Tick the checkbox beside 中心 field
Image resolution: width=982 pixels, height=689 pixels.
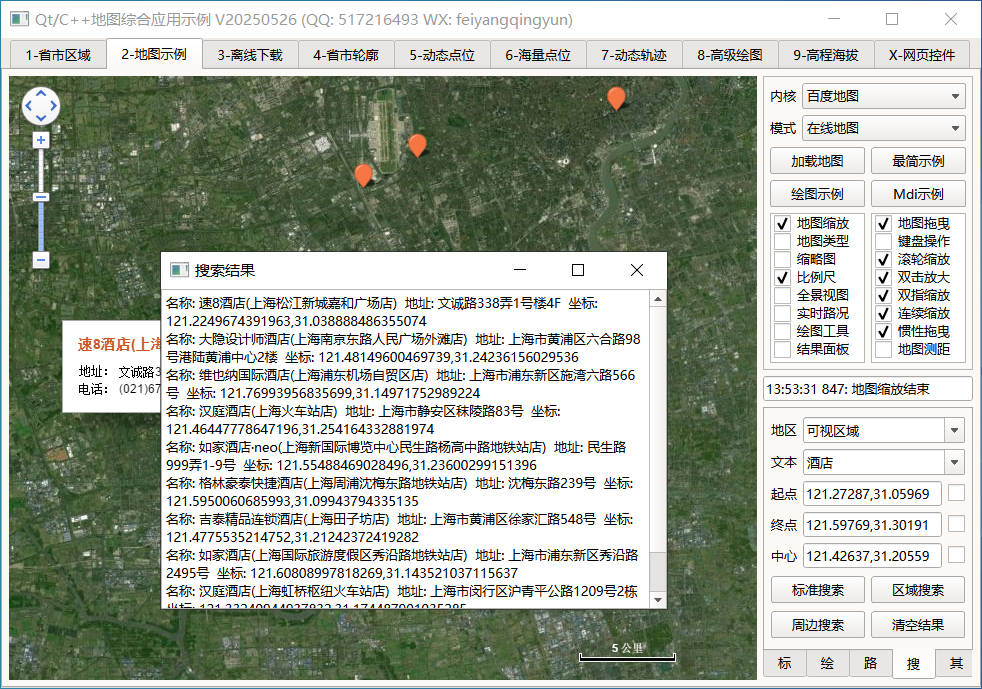(x=956, y=554)
